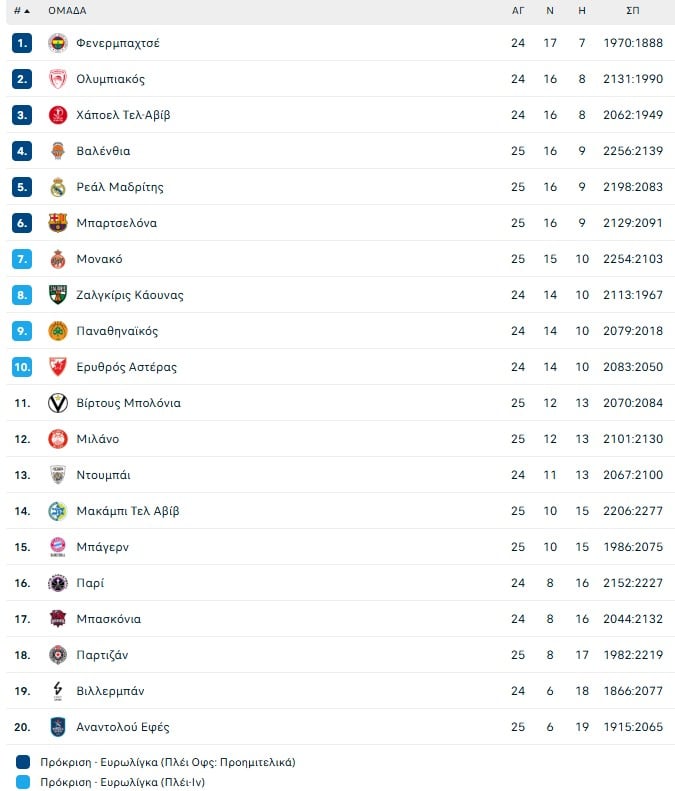675x791 pixels.
Task: Sort table by the # rank column
Action: click(21, 11)
